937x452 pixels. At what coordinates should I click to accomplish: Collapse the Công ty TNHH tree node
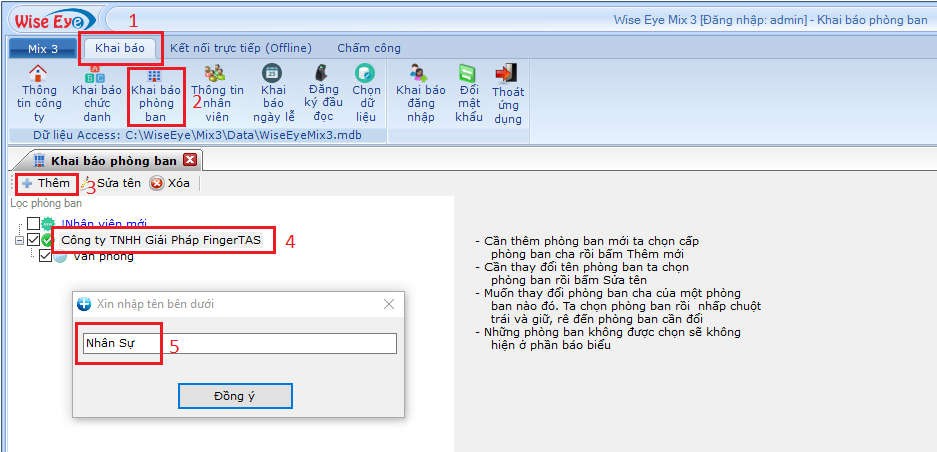coord(18,240)
